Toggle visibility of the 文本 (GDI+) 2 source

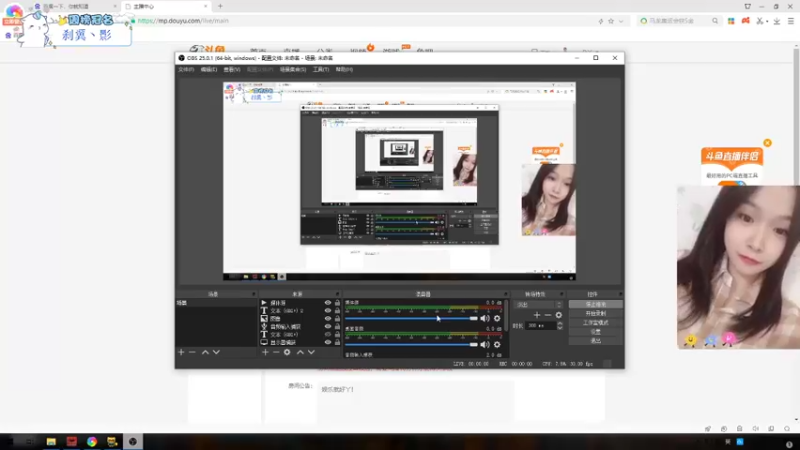coord(328,310)
